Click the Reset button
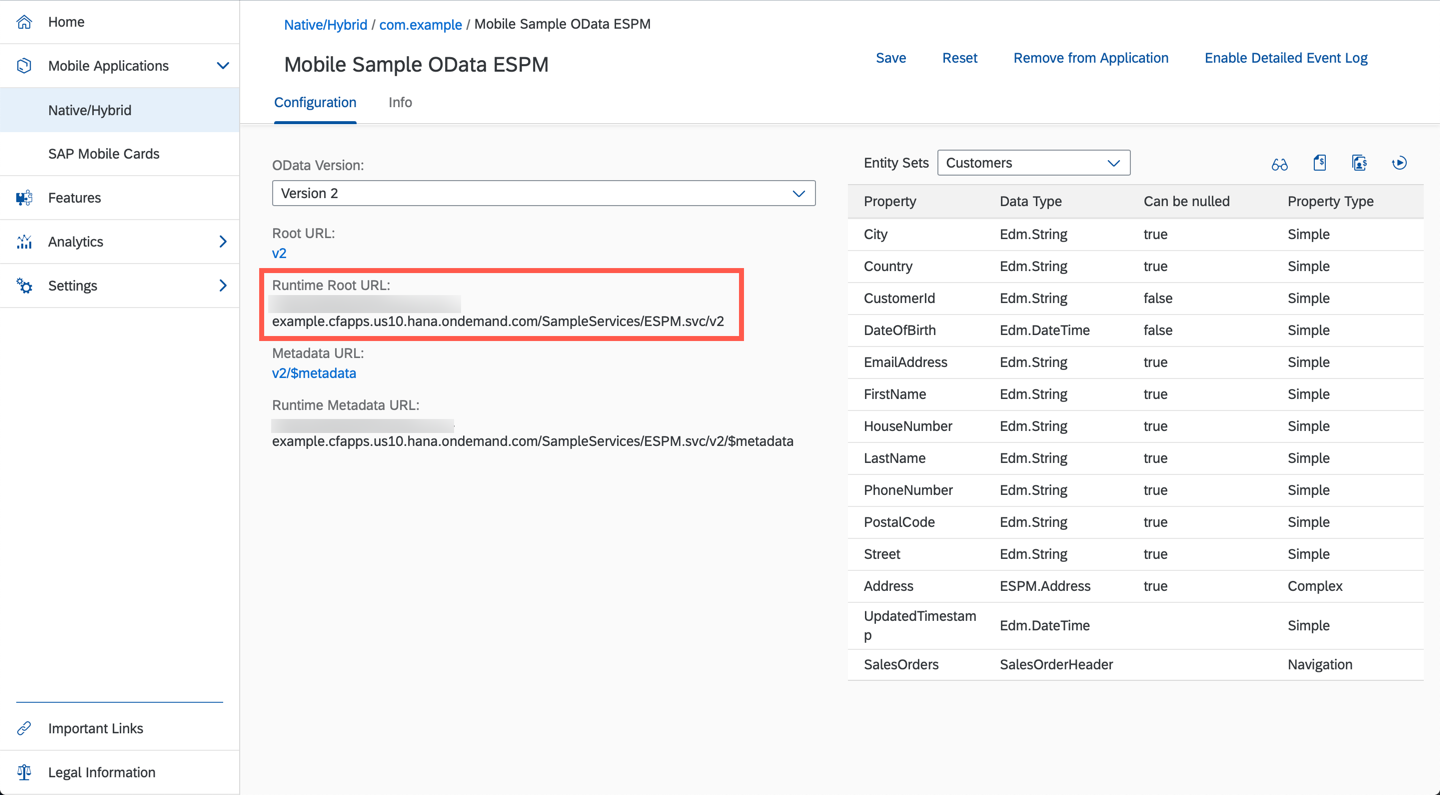The height and width of the screenshot is (795, 1440). pos(960,58)
